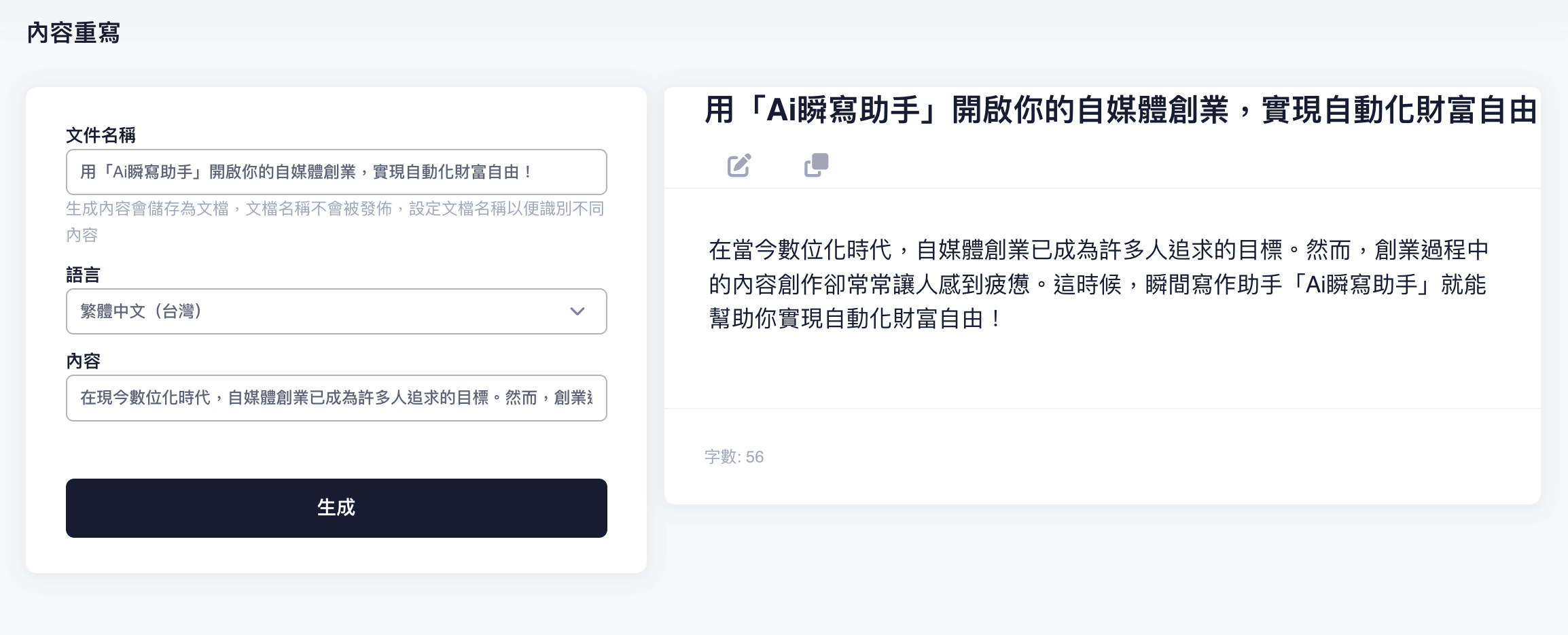Click first line of the generated paragraph

click(x=1098, y=250)
